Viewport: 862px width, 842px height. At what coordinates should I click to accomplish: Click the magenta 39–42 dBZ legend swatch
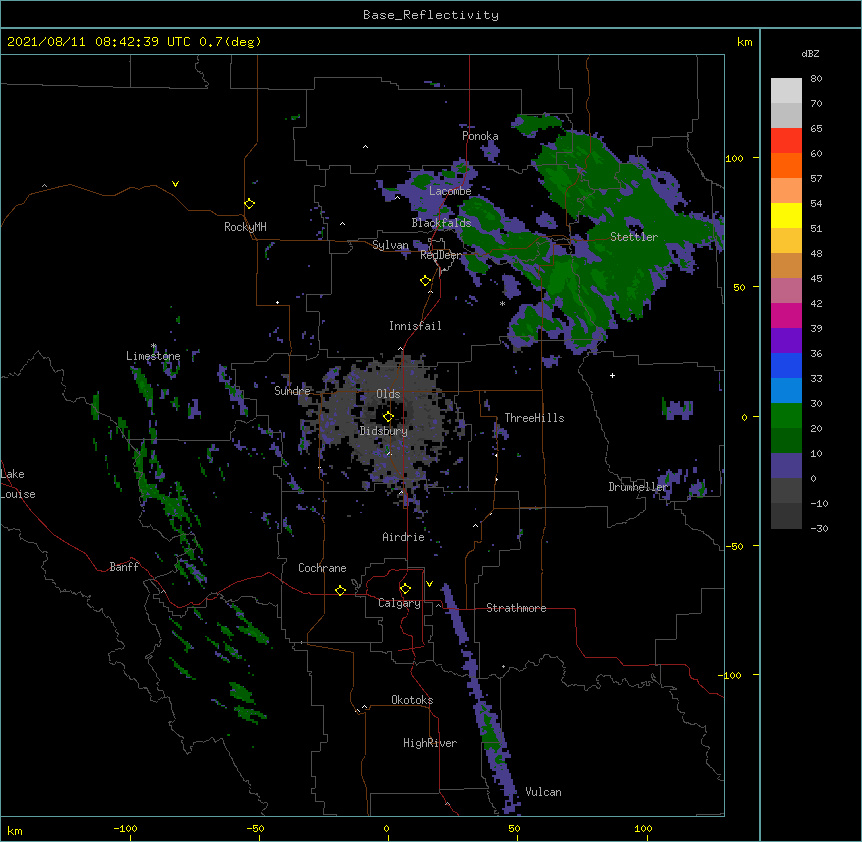786,315
